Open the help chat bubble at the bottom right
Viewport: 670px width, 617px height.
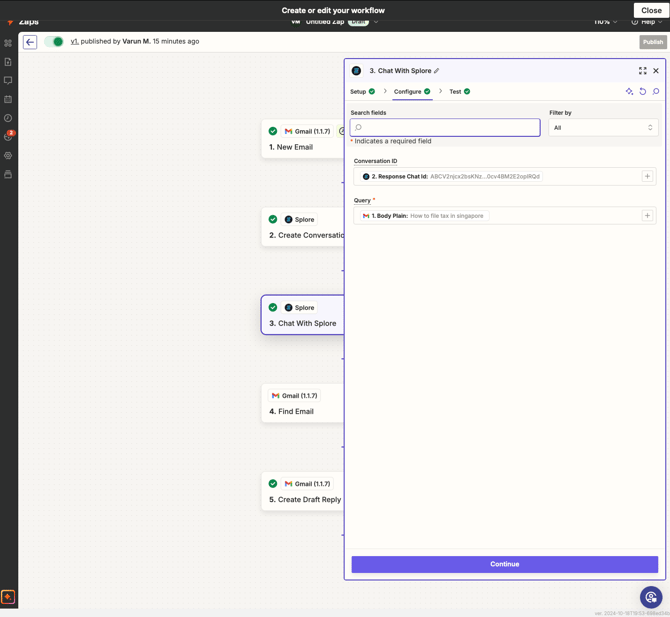pos(651,597)
